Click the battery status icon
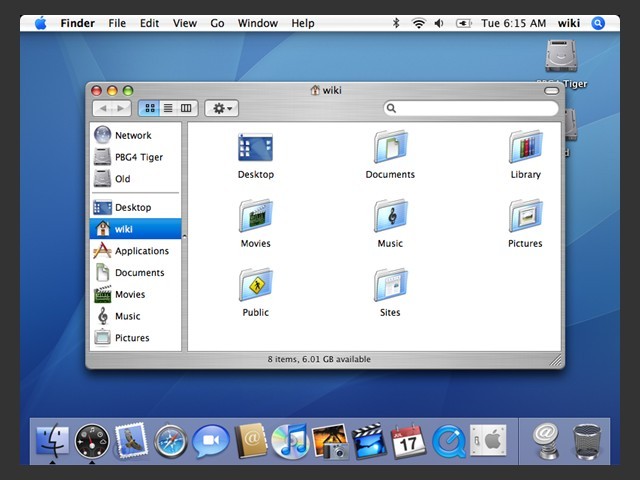The image size is (640, 480). tap(464, 23)
